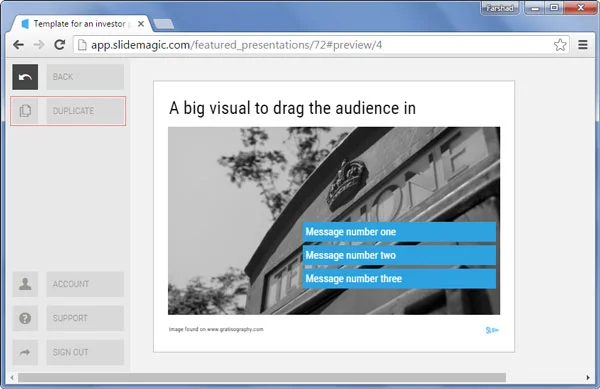Click the browser forward arrow

click(39, 45)
